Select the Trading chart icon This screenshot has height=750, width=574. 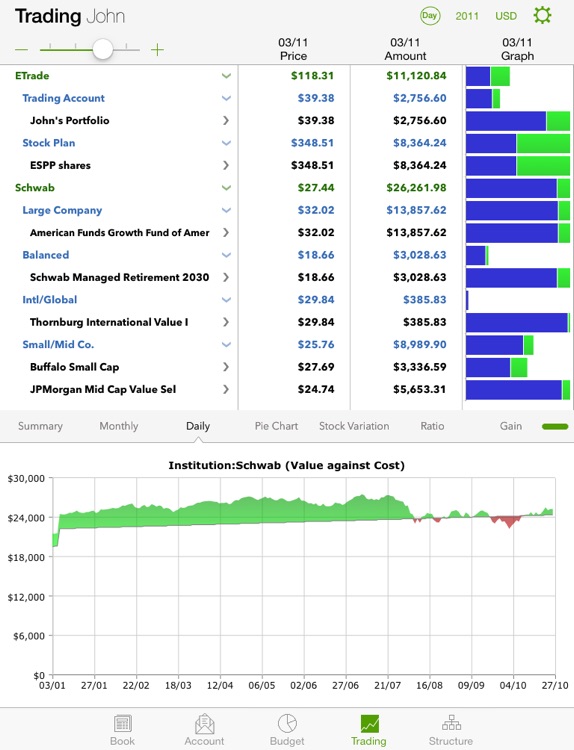[369, 724]
